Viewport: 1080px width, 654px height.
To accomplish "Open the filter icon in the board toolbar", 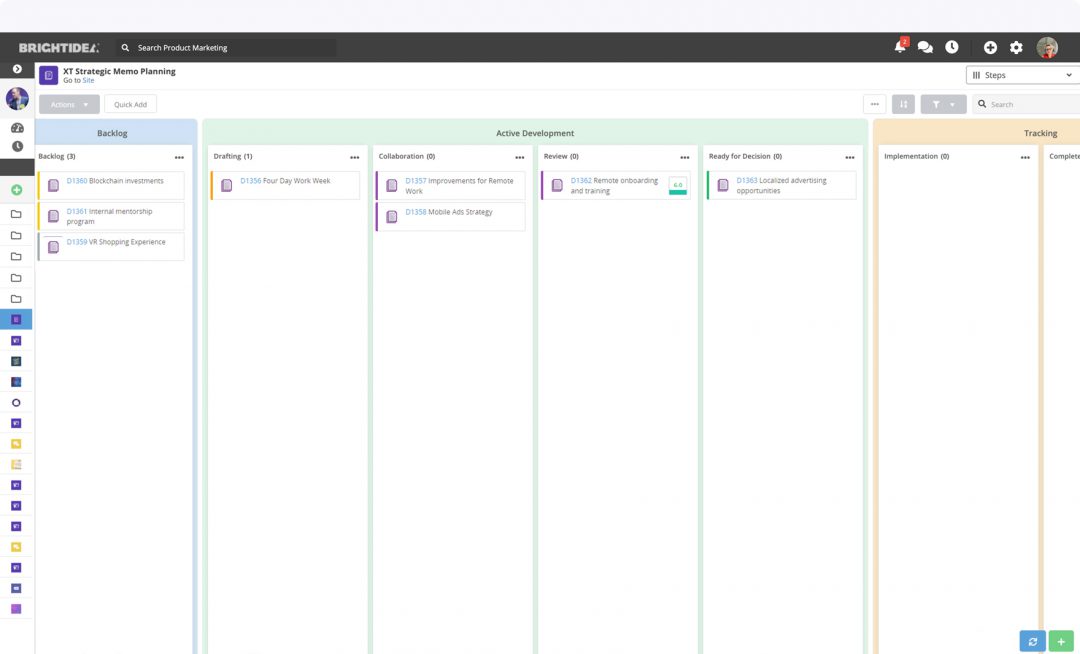I will [937, 104].
